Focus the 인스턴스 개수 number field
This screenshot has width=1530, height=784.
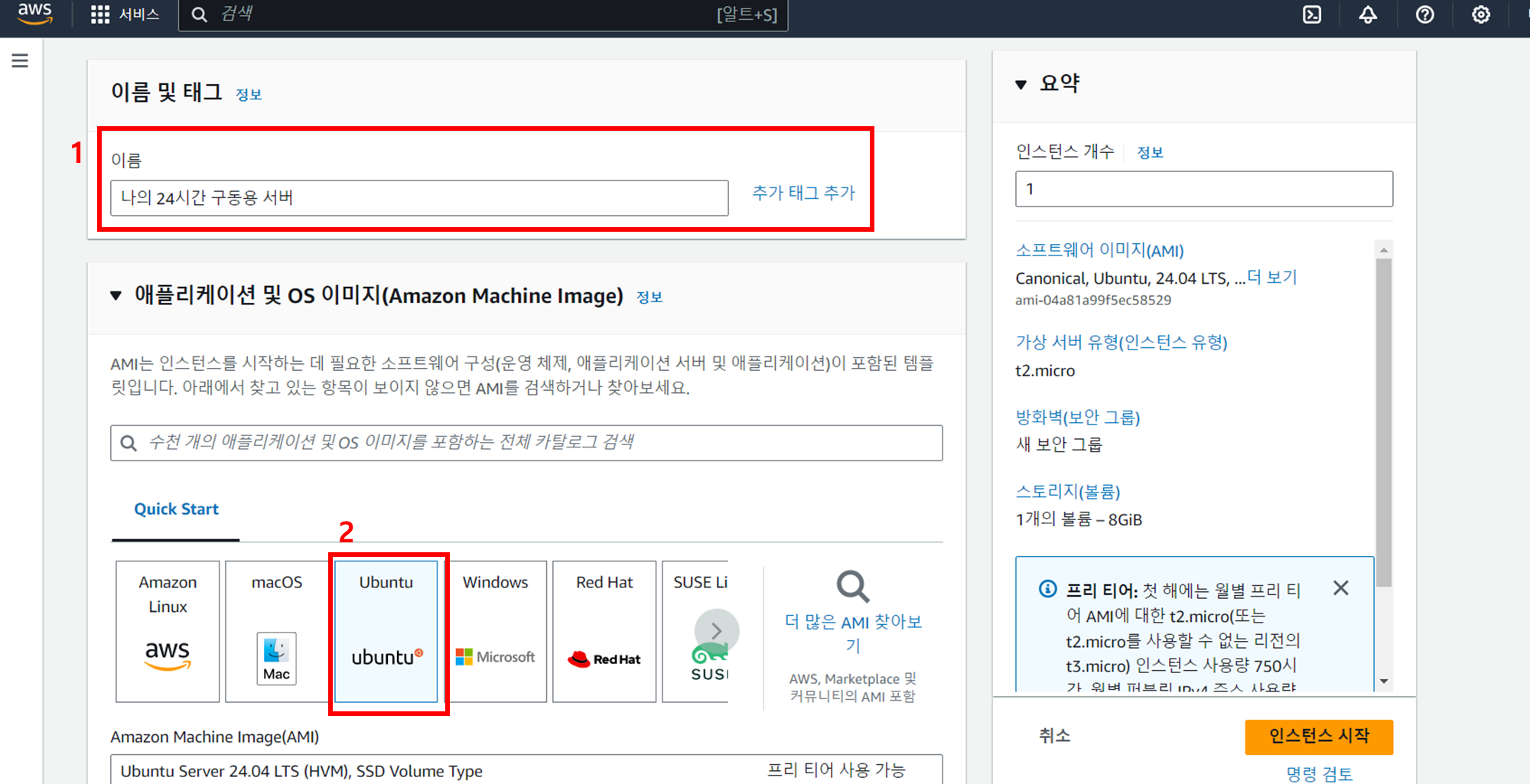tap(1204, 189)
